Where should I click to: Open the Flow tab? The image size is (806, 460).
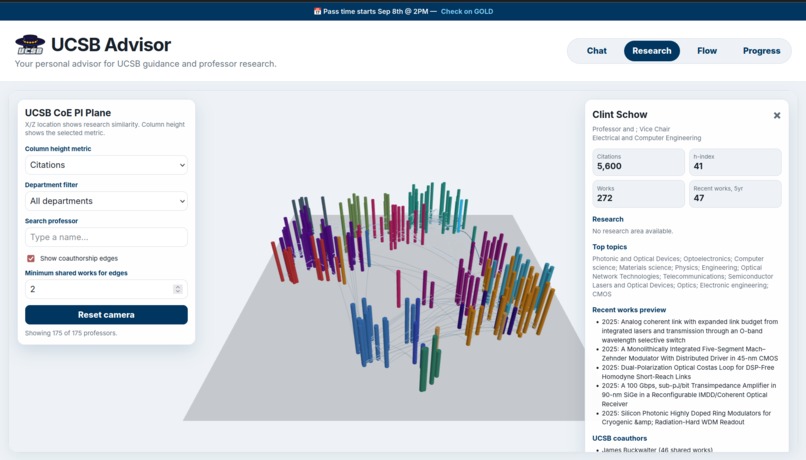click(707, 51)
